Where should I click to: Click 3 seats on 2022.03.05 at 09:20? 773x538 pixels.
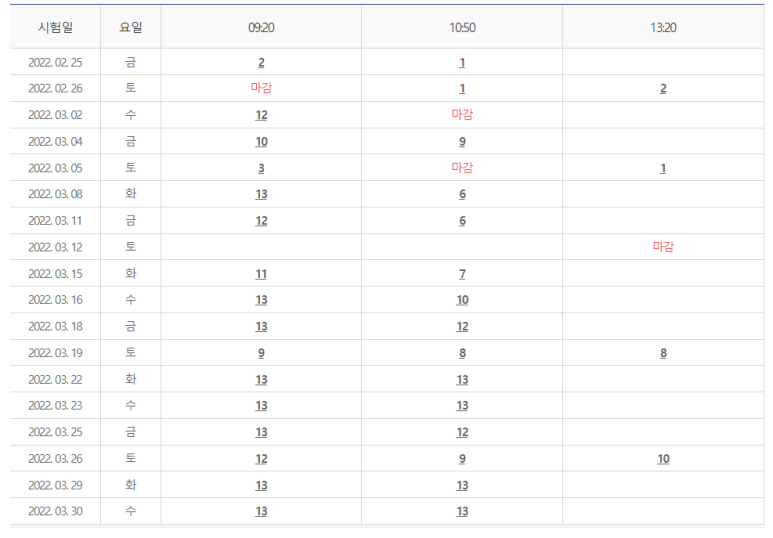[261, 168]
